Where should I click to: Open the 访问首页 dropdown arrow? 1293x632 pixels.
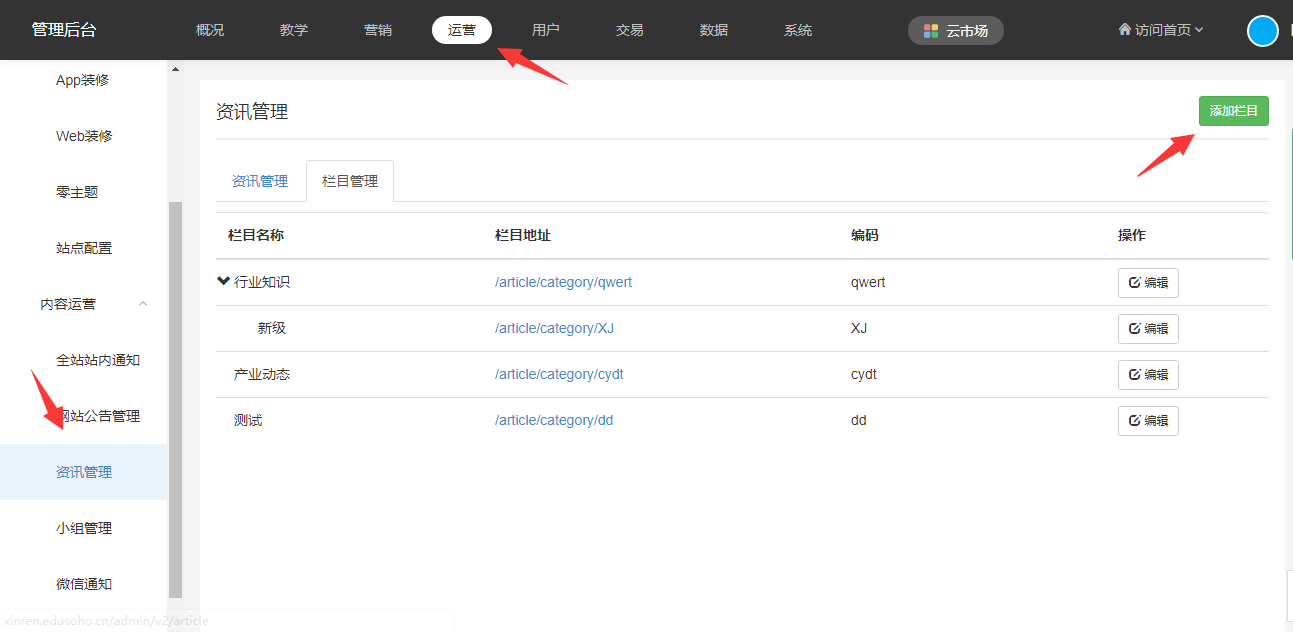coord(1199,30)
